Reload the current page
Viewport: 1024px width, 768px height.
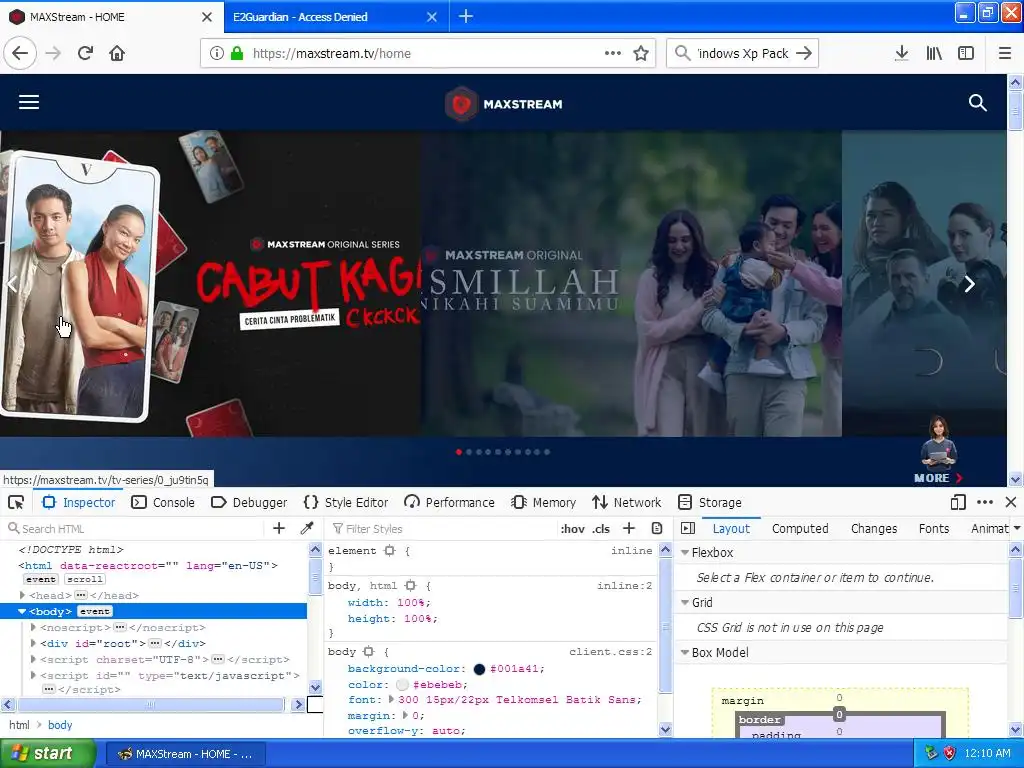point(86,53)
